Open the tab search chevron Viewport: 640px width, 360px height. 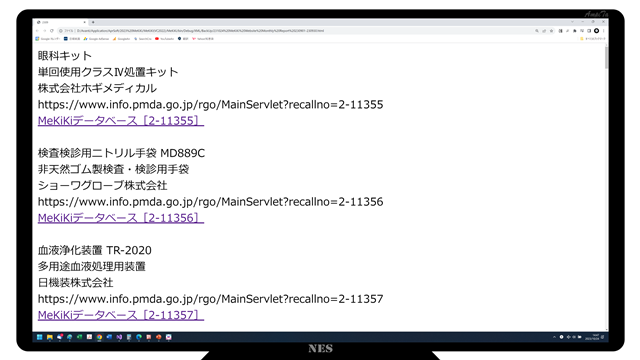572,22
